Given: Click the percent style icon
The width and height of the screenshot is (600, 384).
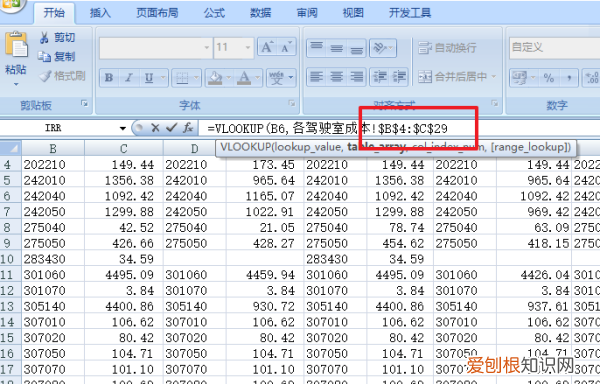Looking at the screenshot, I should (549, 78).
